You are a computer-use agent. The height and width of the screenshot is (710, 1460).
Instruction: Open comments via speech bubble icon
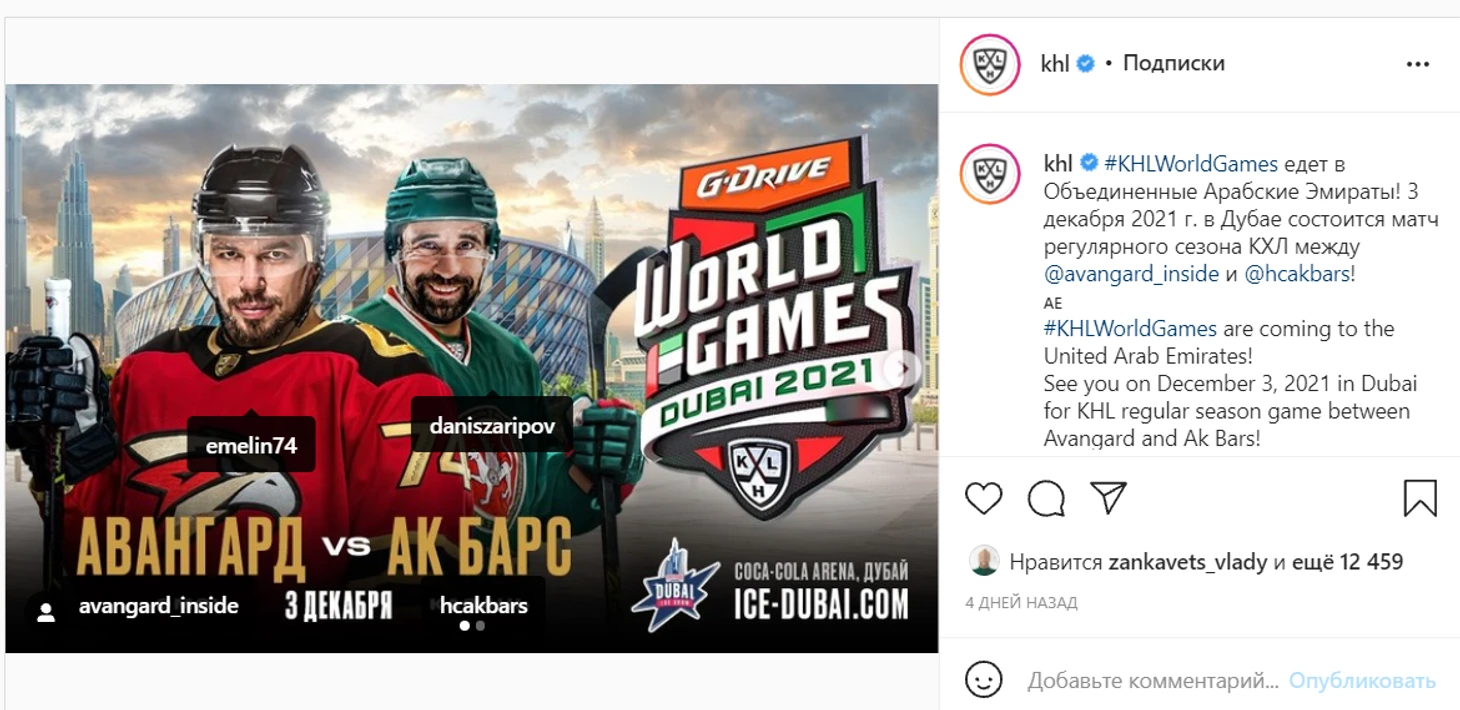[x=1046, y=498]
